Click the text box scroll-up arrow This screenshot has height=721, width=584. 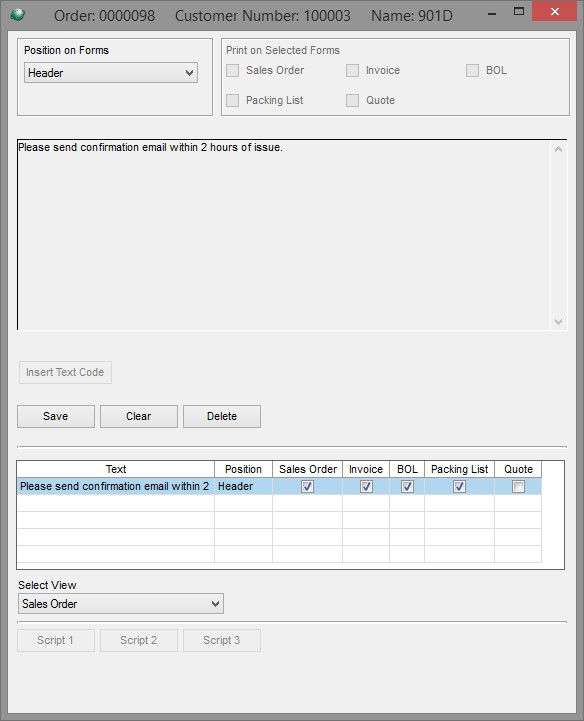[558, 149]
